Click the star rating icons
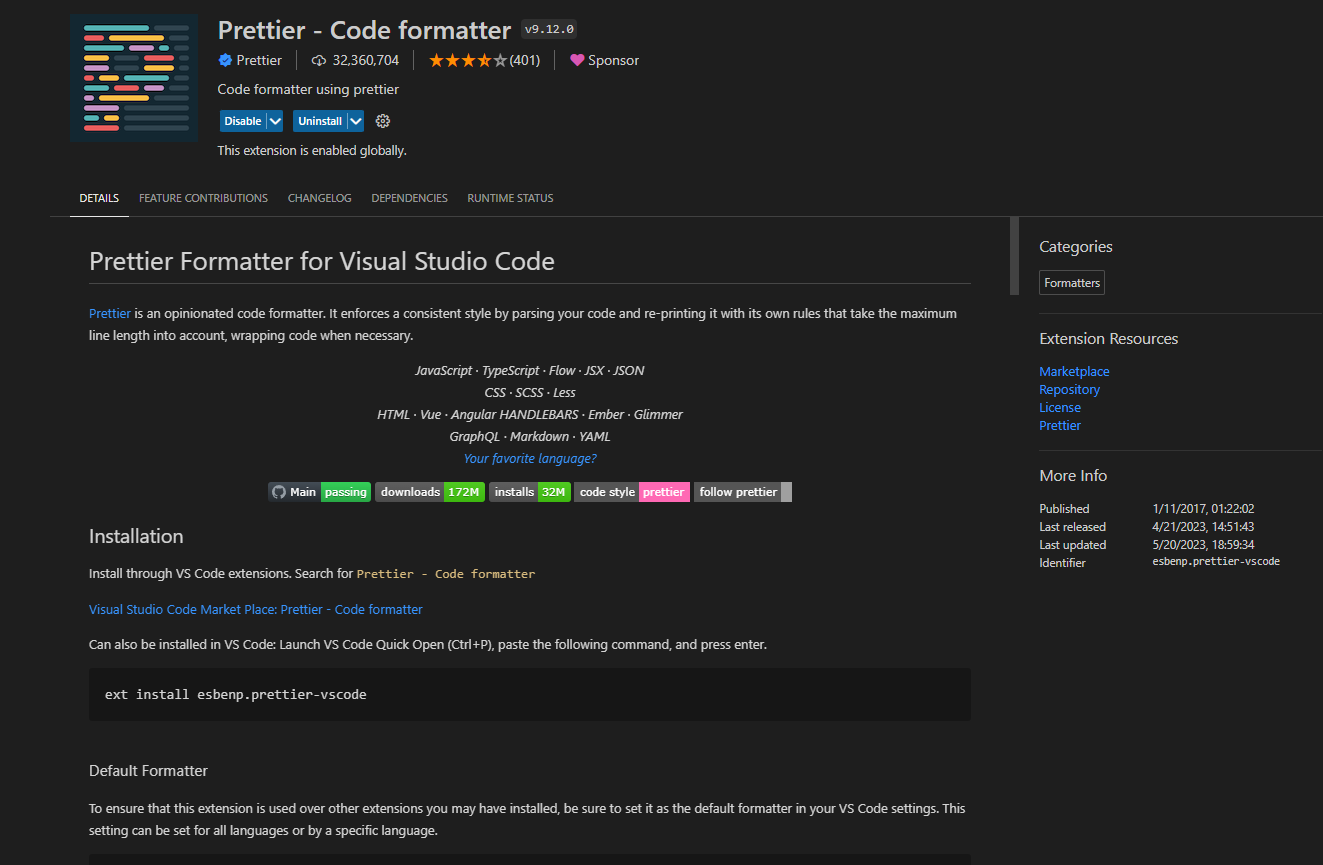Screen dimensions: 1323x865 click(x=468, y=60)
